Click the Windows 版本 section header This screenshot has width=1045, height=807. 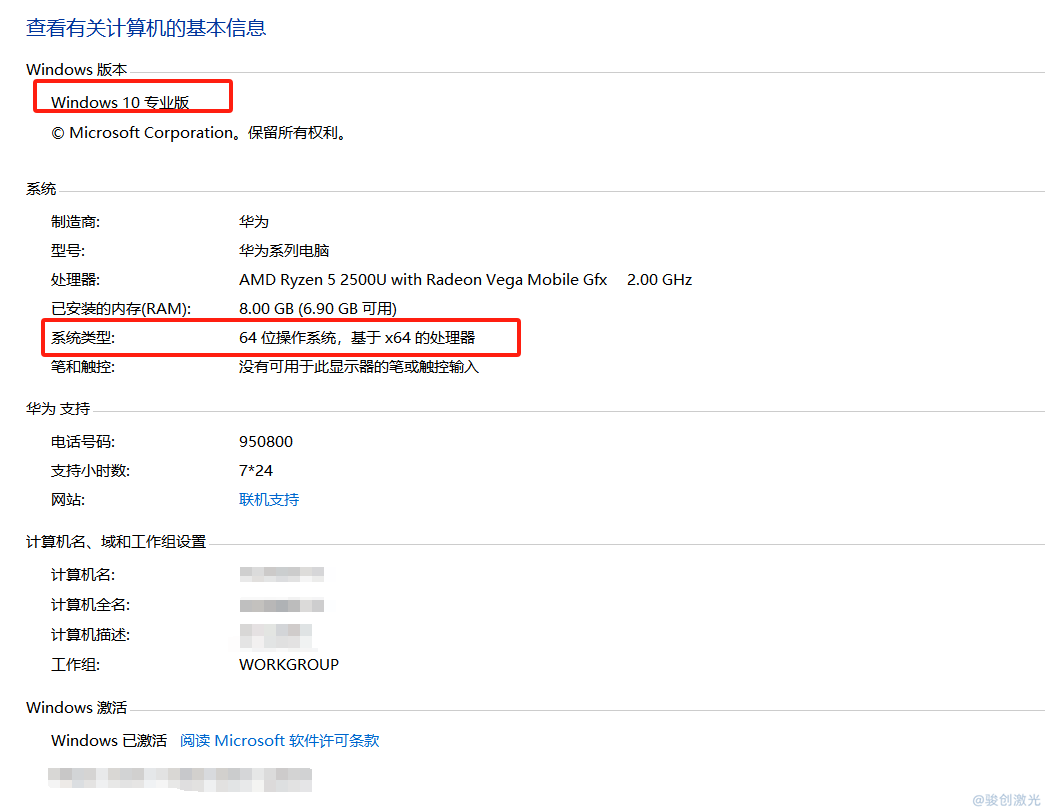(77, 69)
